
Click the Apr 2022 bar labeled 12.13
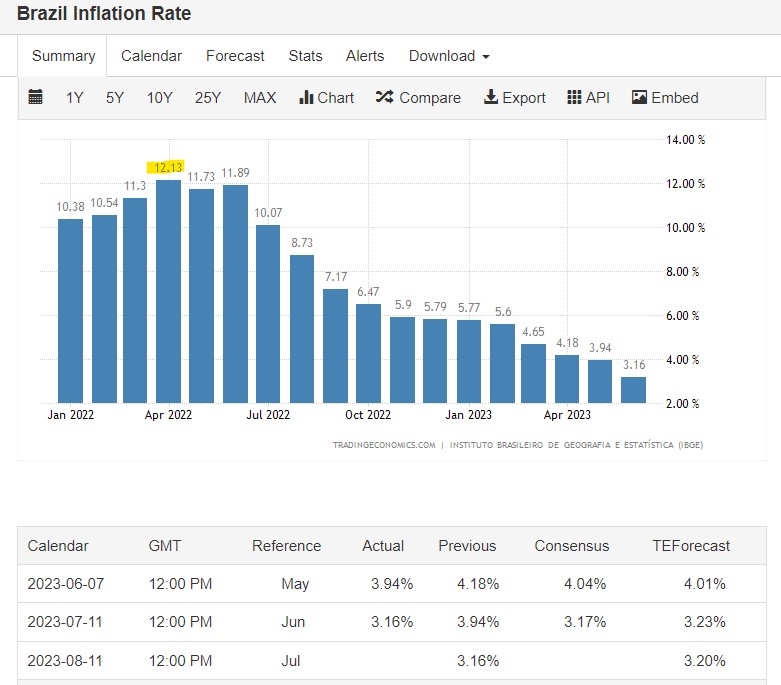pyautogui.click(x=168, y=291)
